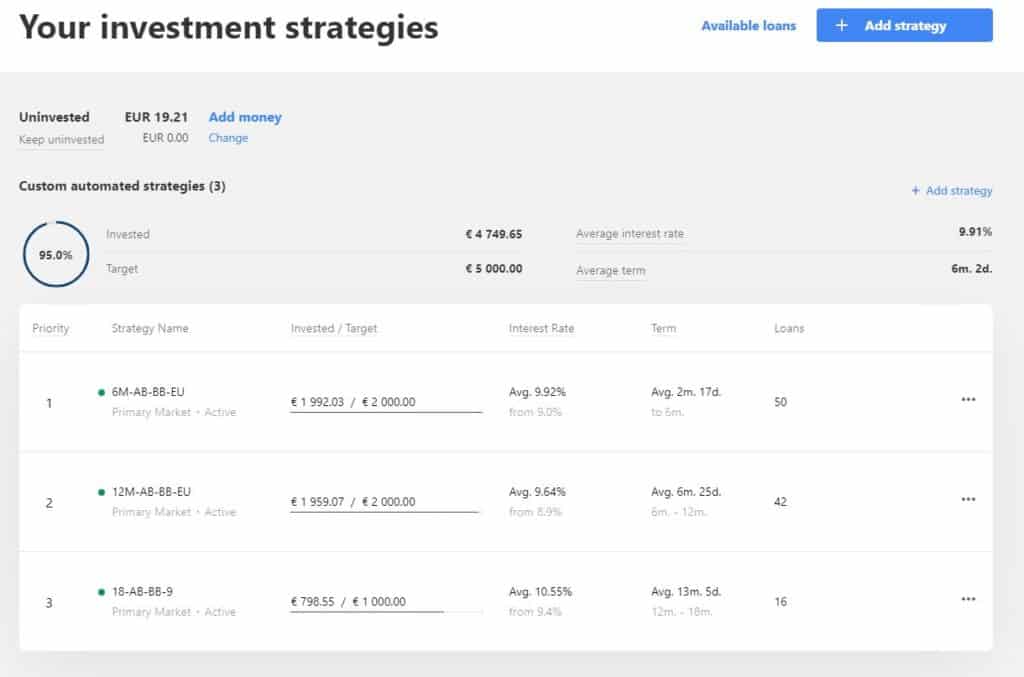Click the Average term tooltip label

click(610, 270)
